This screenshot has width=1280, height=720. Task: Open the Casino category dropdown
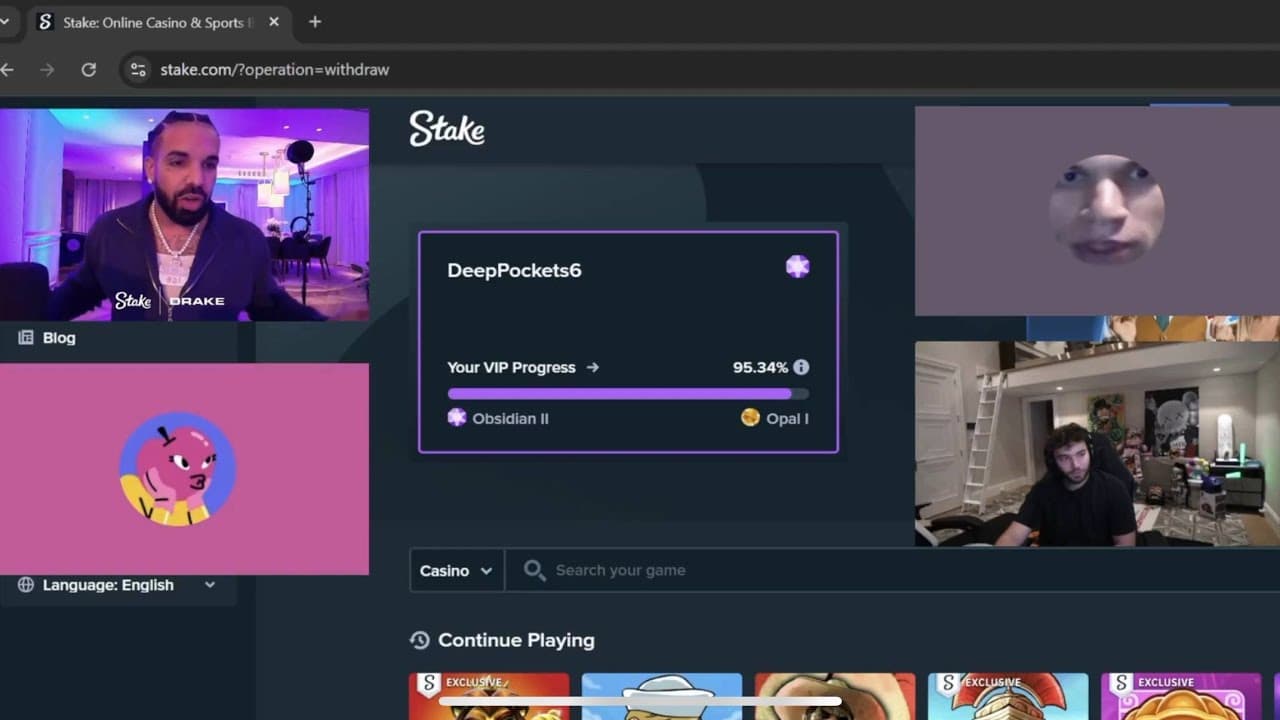coord(457,570)
